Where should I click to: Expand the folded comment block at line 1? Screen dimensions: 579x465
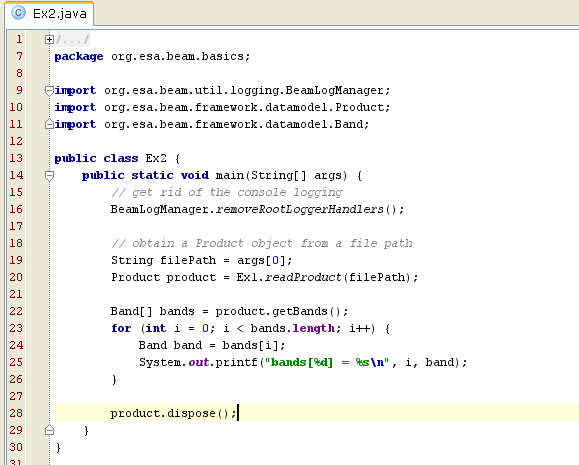49,40
